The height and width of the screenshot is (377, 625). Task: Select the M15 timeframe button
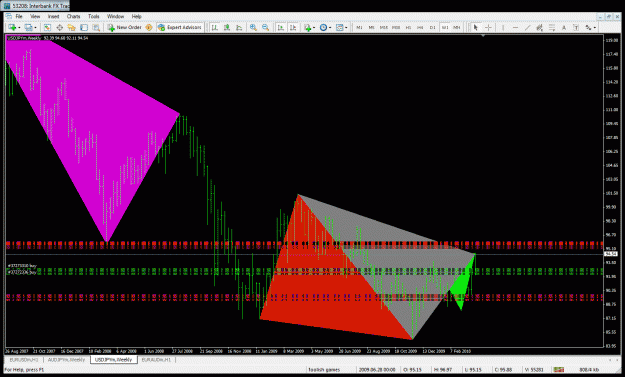click(x=383, y=27)
